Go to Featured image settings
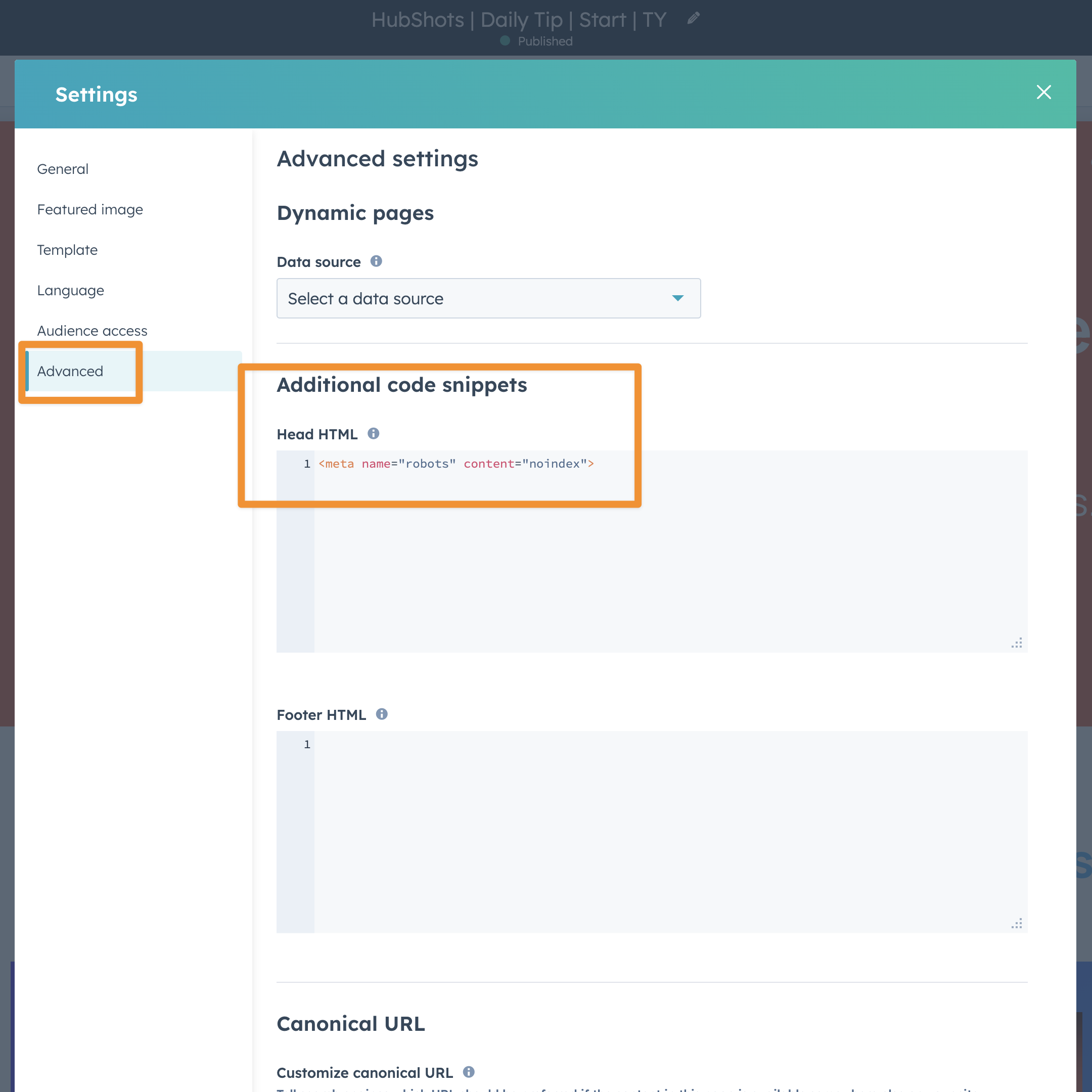Image resolution: width=1092 pixels, height=1092 pixels. (x=90, y=210)
